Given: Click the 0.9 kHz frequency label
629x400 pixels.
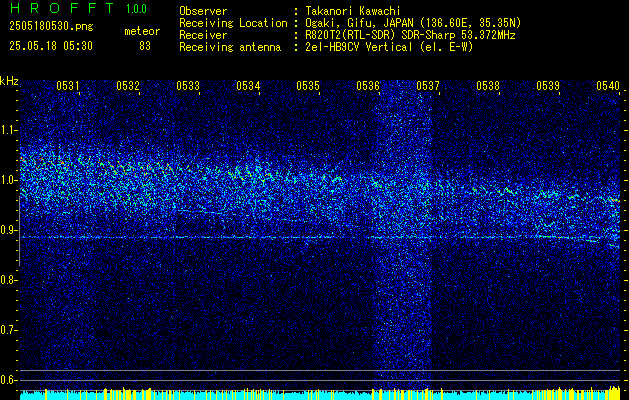Looking at the screenshot, I should click(9, 230).
